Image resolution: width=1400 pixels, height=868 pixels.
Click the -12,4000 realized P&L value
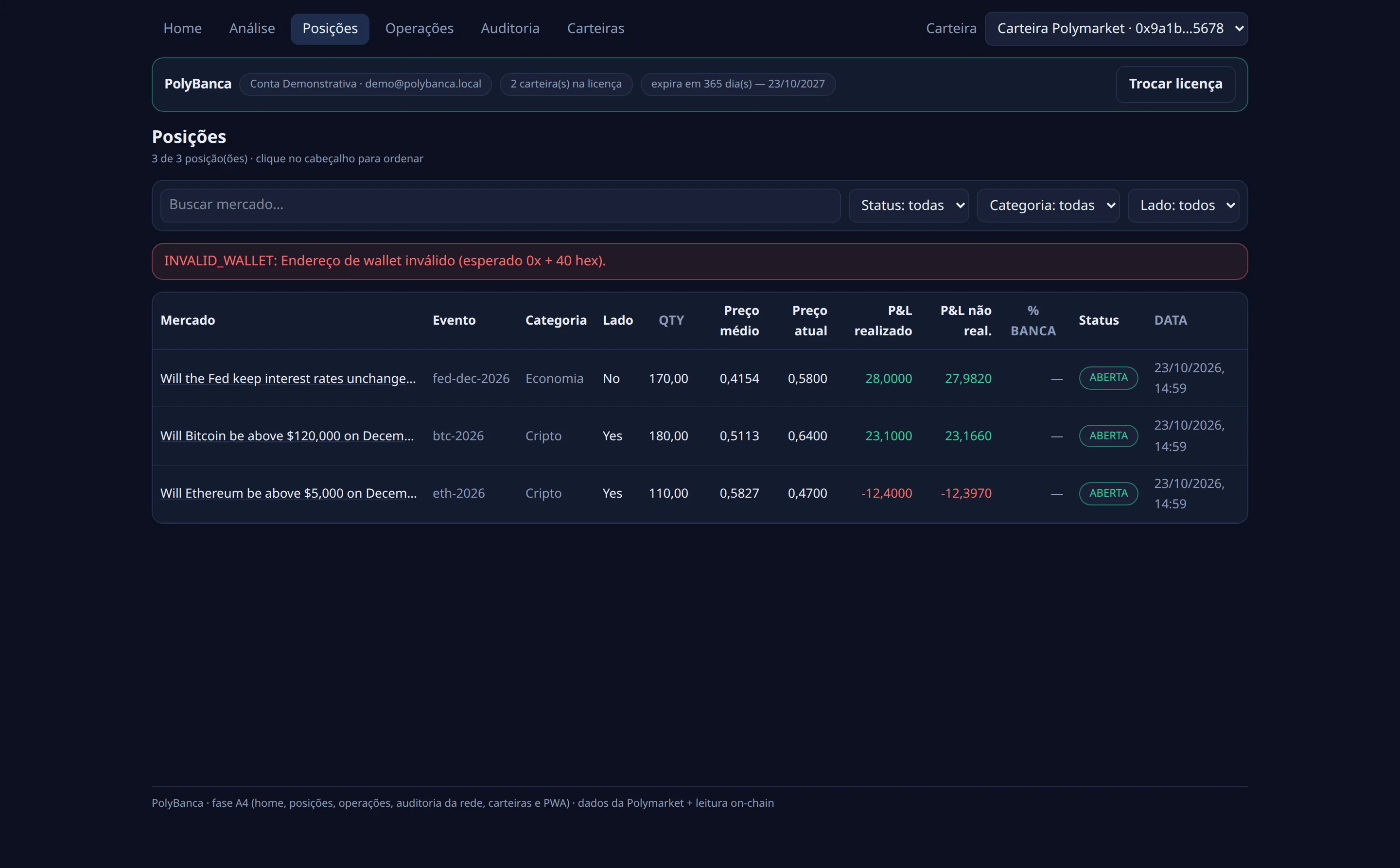point(886,493)
